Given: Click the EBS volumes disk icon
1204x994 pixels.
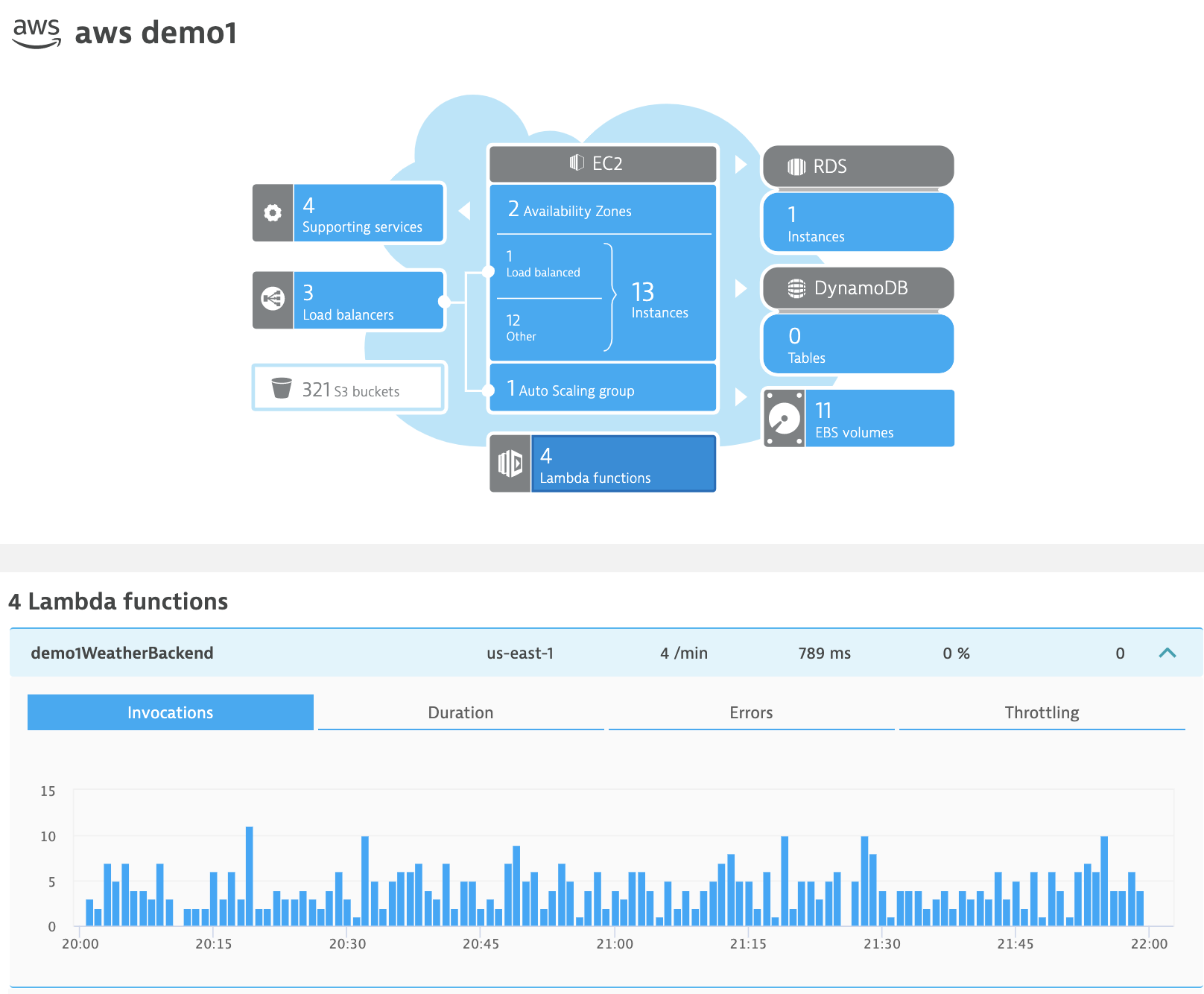Looking at the screenshot, I should (x=784, y=418).
